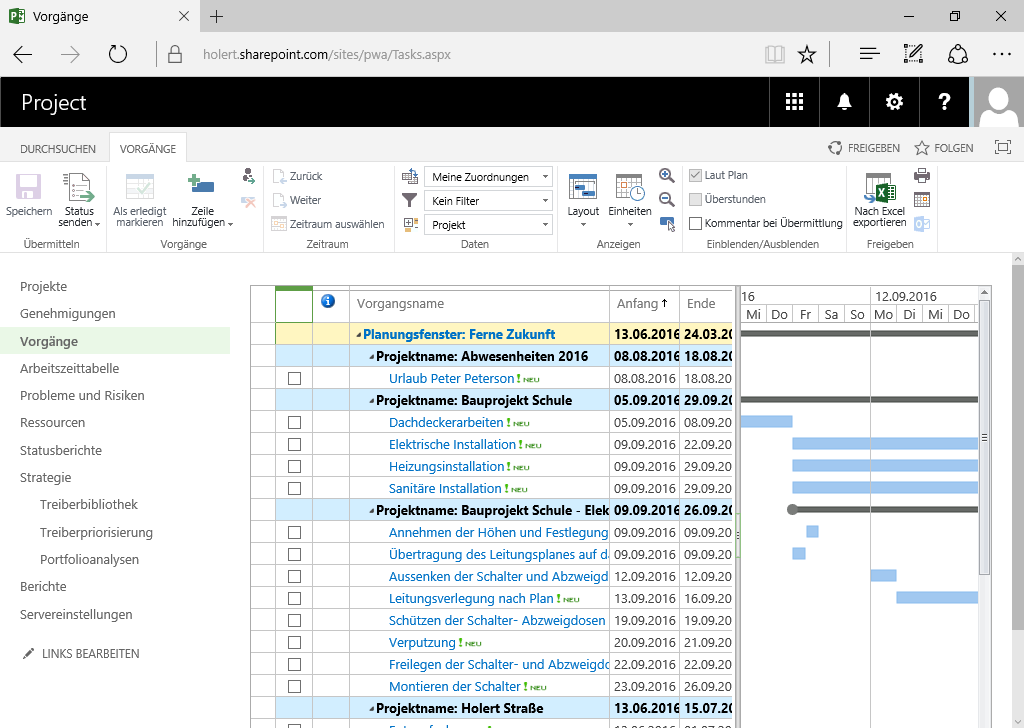Click the Einheiten calendar icon

(630, 187)
